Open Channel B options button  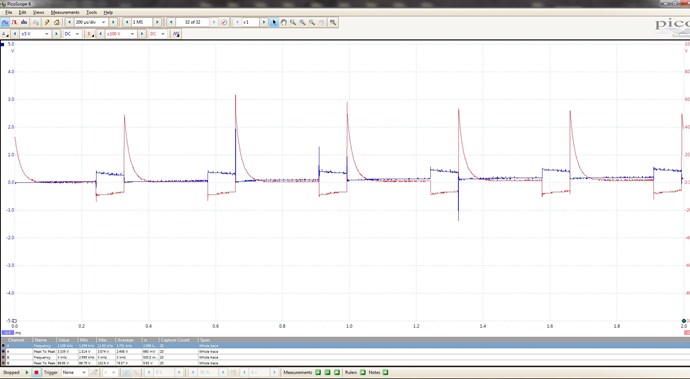[x=90, y=34]
